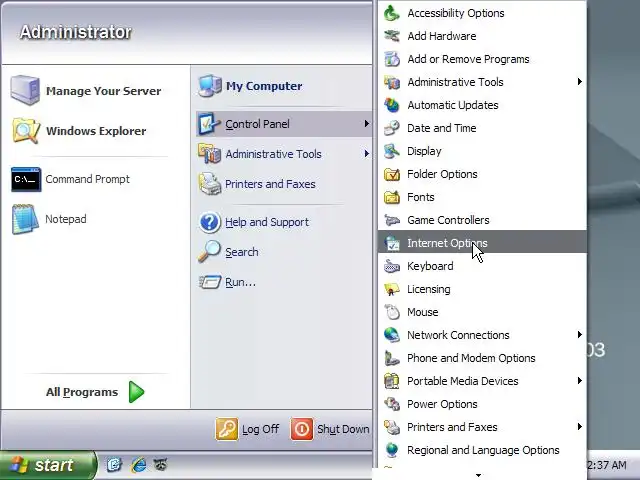Click the Mouse icon

pyautogui.click(x=392, y=312)
